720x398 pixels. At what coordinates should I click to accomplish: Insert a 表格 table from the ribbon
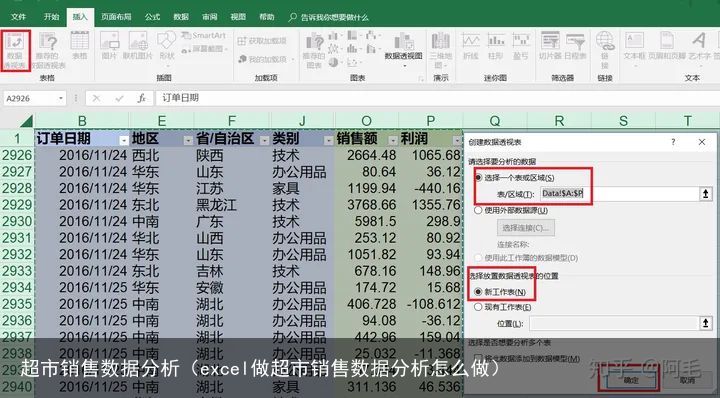tap(79, 46)
